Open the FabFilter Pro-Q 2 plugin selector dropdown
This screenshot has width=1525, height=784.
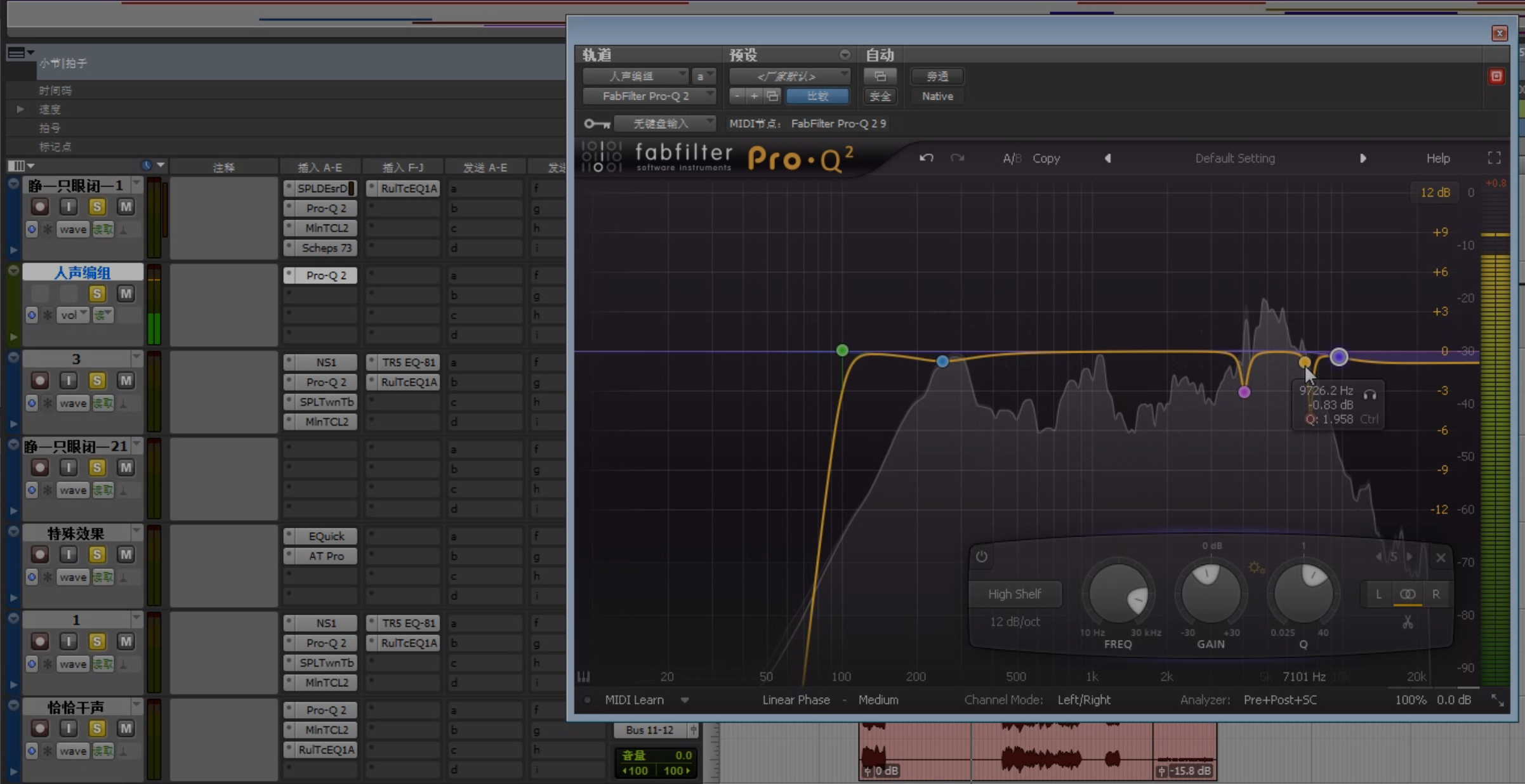pyautogui.click(x=649, y=96)
